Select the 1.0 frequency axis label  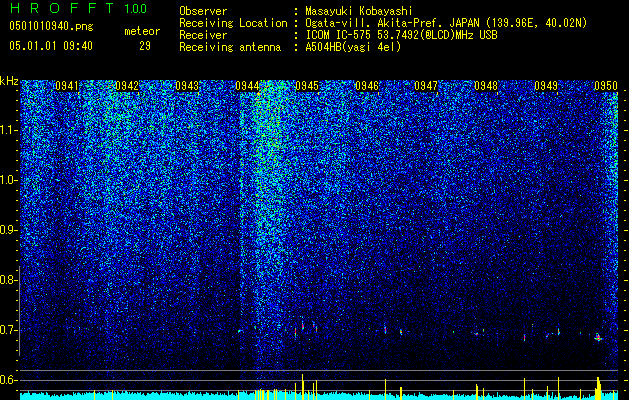[x=8, y=181]
